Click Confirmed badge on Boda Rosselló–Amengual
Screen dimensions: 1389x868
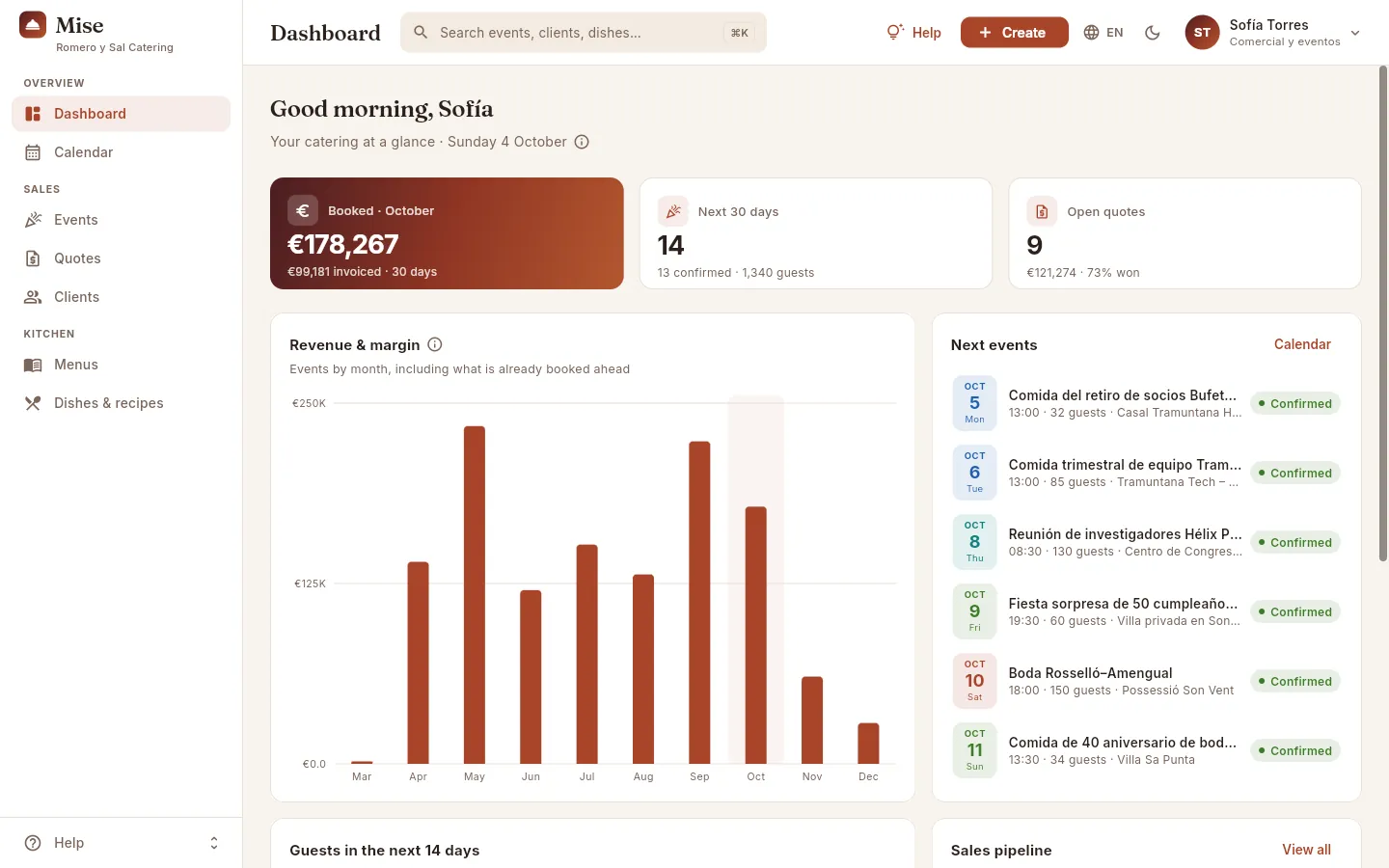[x=1295, y=681]
